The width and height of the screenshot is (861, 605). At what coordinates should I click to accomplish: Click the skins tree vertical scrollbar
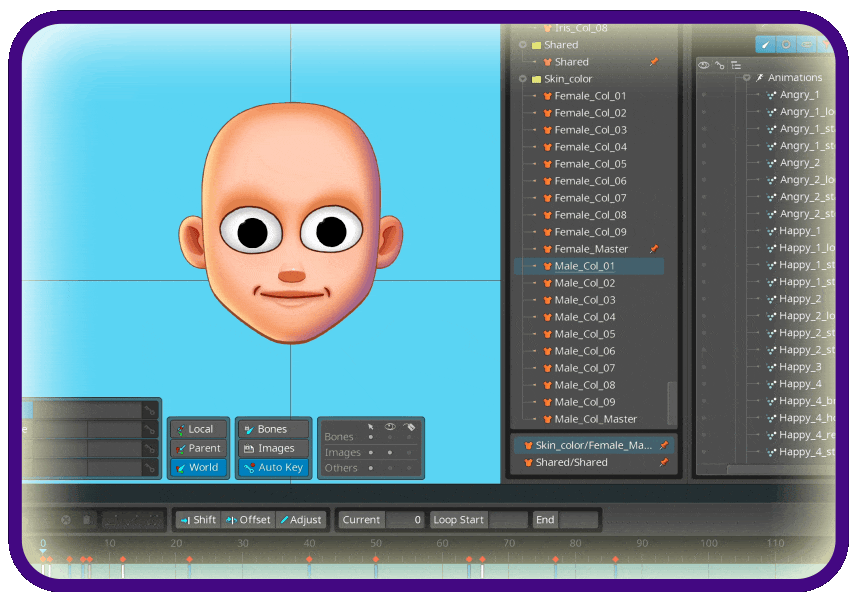pyautogui.click(x=671, y=403)
